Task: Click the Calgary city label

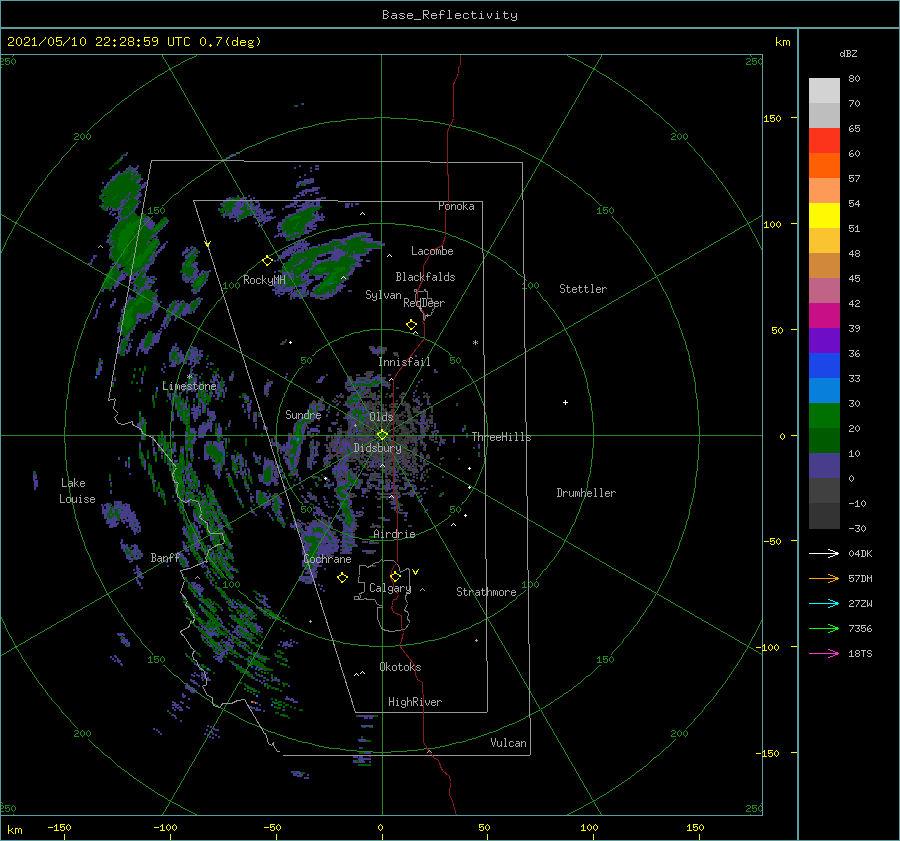Action: point(390,588)
